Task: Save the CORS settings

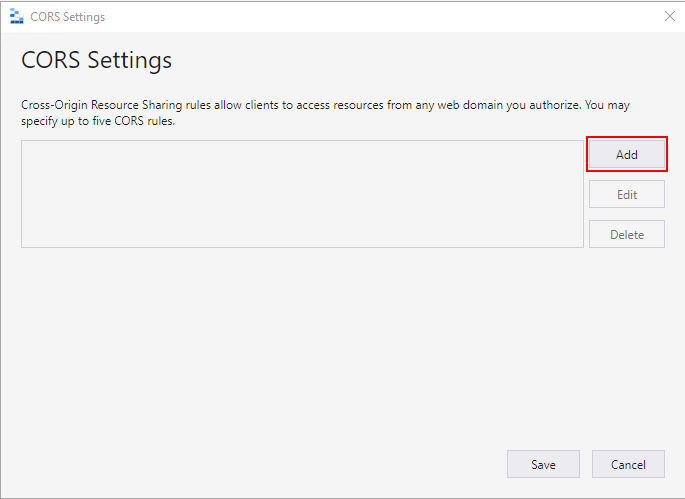Action: point(543,464)
